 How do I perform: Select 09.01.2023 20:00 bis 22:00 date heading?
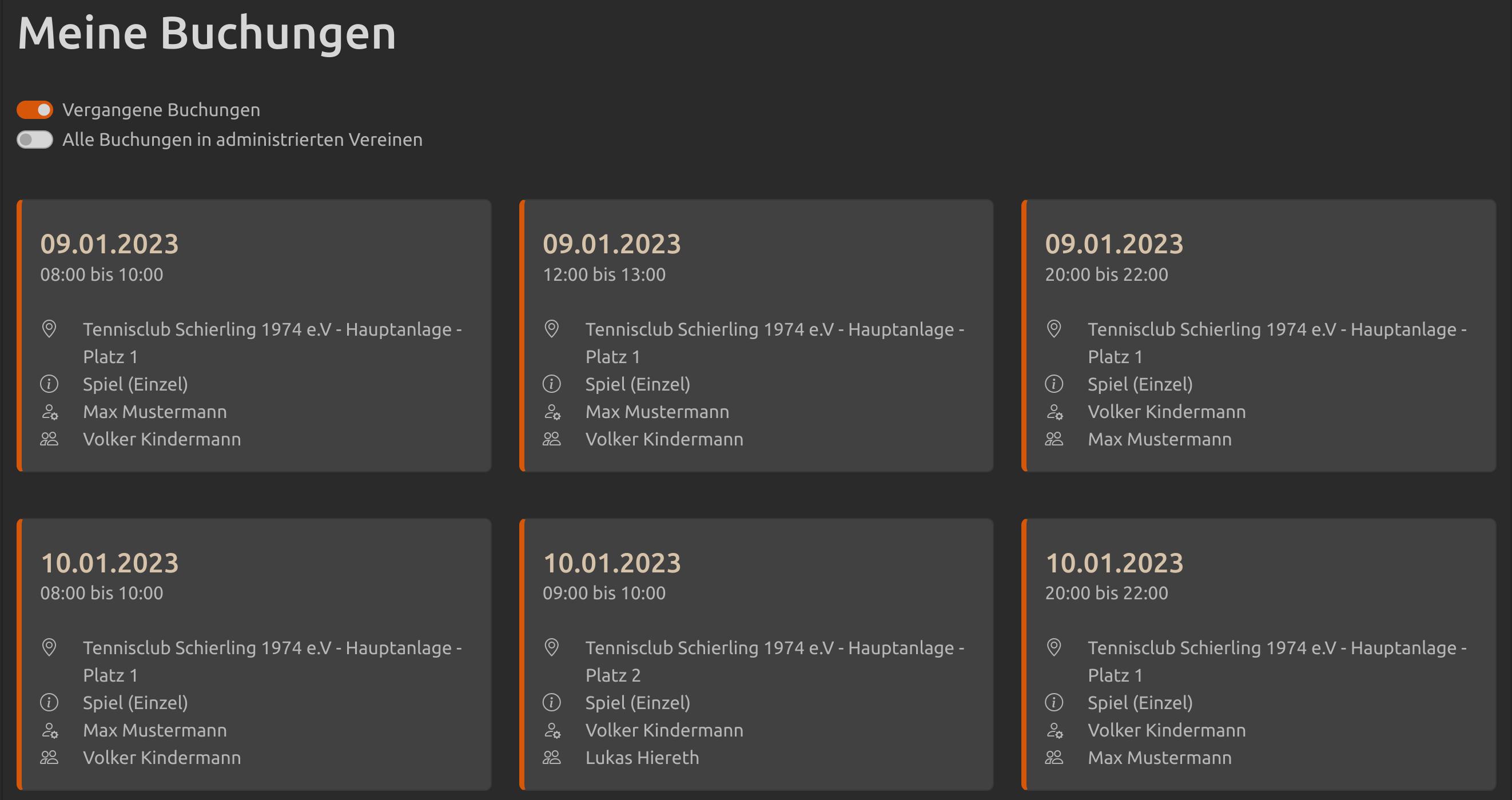[x=1113, y=244]
